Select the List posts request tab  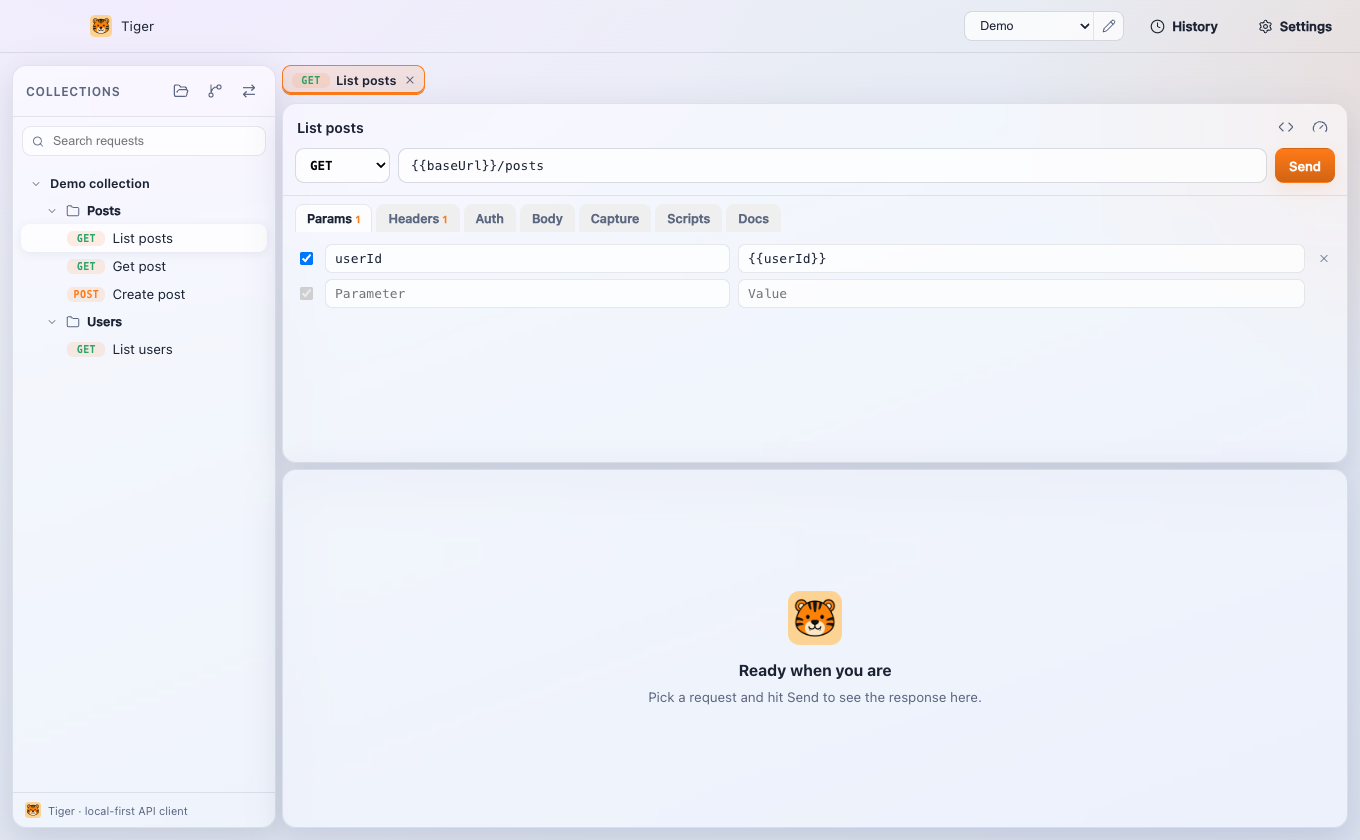(353, 80)
